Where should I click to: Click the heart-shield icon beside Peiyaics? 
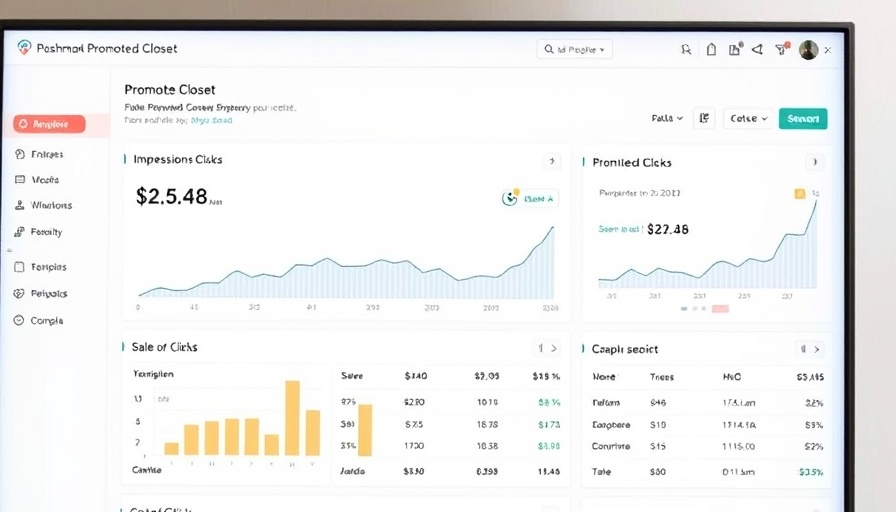[19, 293]
